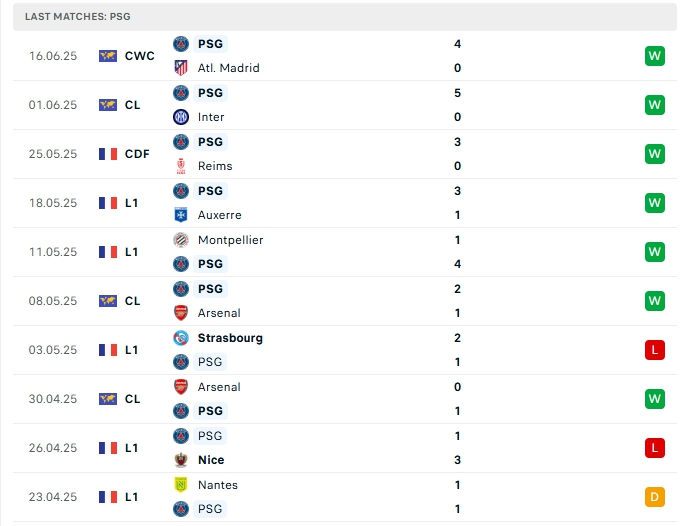688x526 pixels.
Task: Open the Strasbourg team name link
Action: tap(230, 338)
